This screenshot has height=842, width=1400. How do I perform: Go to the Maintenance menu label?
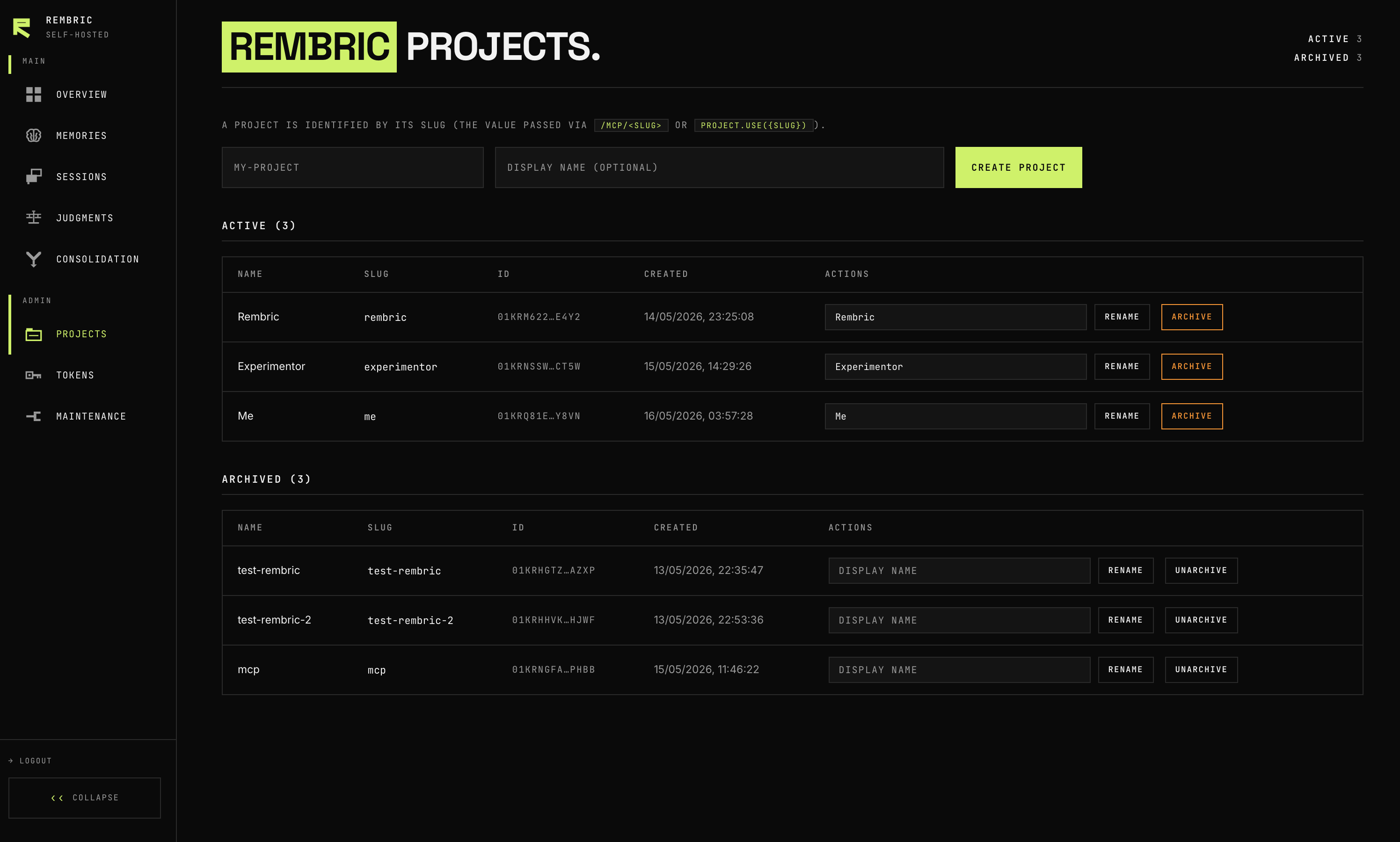click(91, 416)
